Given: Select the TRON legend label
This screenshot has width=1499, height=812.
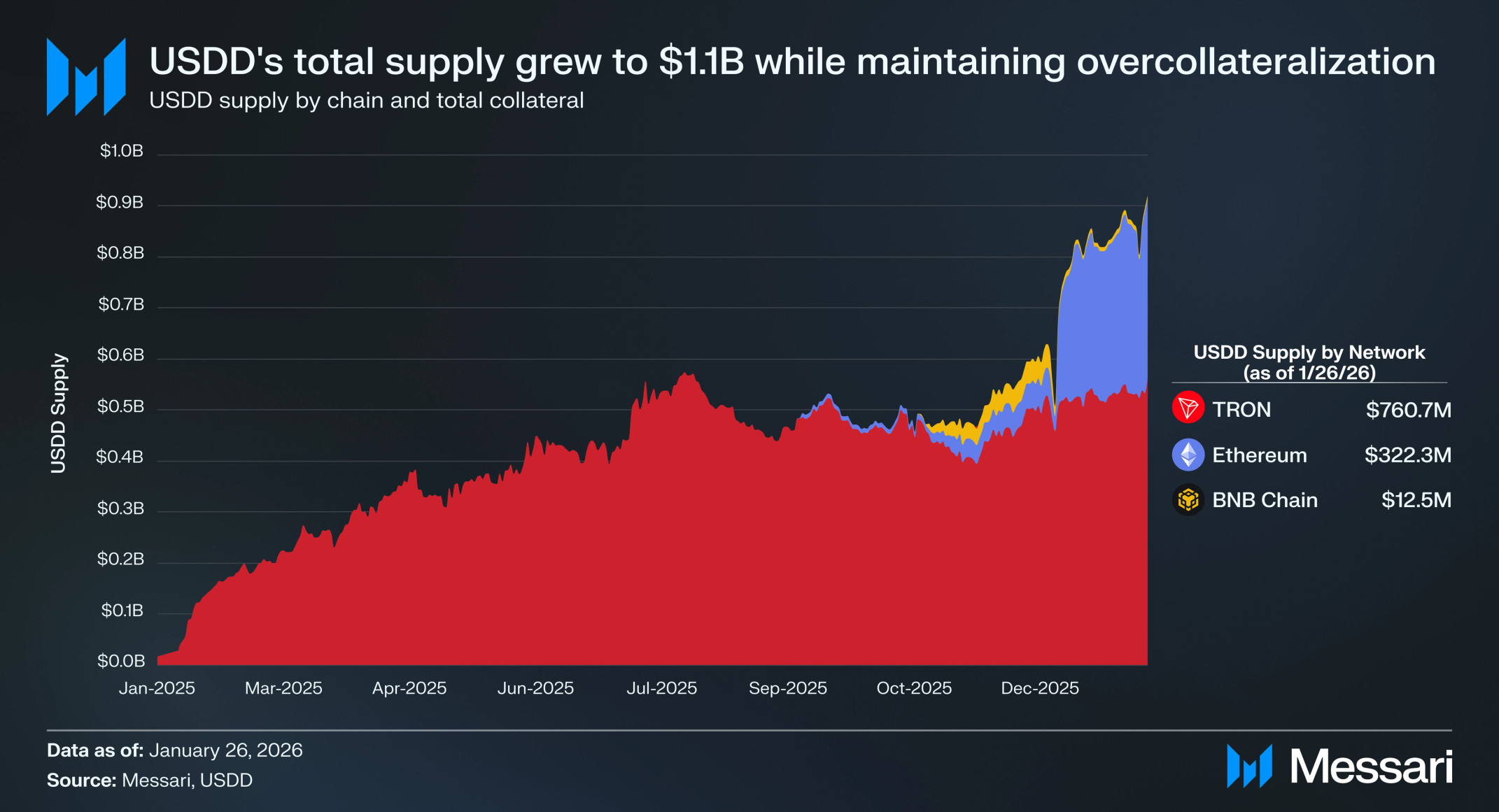Looking at the screenshot, I should click(x=1241, y=409).
